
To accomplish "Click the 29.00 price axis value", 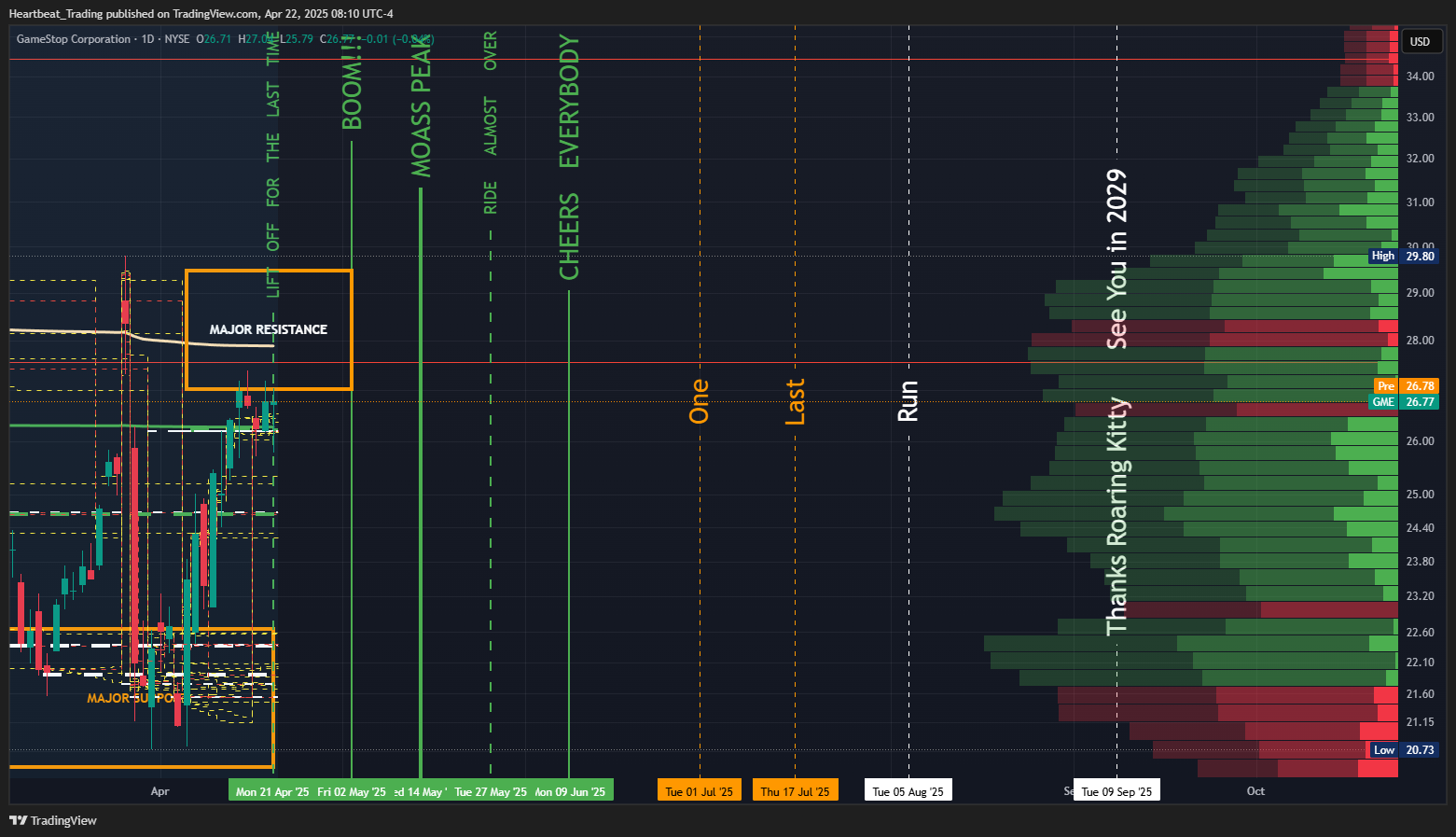I will tap(1421, 293).
